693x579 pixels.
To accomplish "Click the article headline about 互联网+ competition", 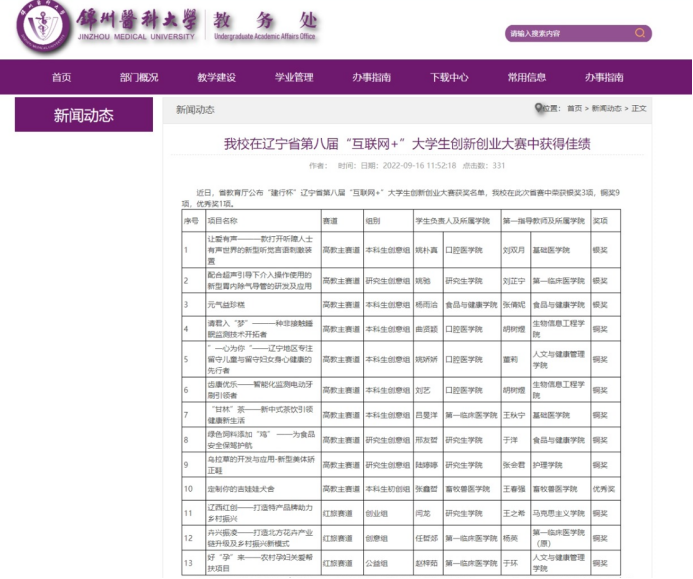I will (x=407, y=143).
